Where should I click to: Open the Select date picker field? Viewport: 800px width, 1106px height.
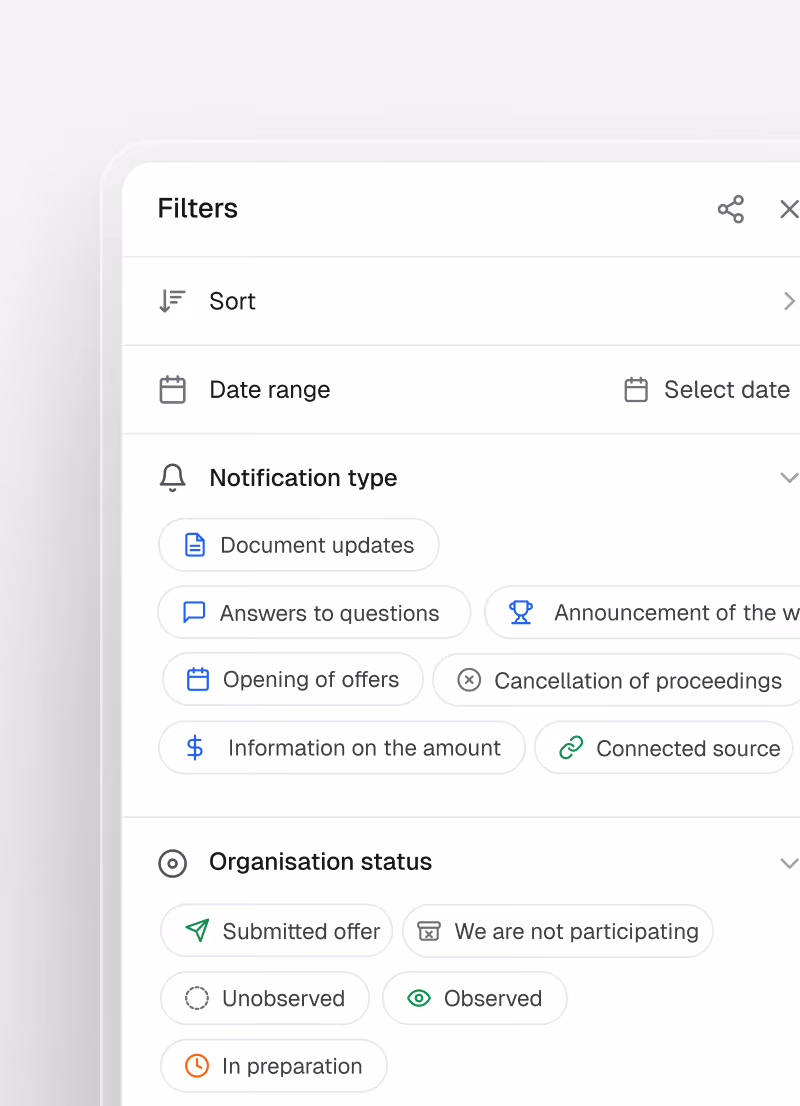pyautogui.click(x=707, y=389)
